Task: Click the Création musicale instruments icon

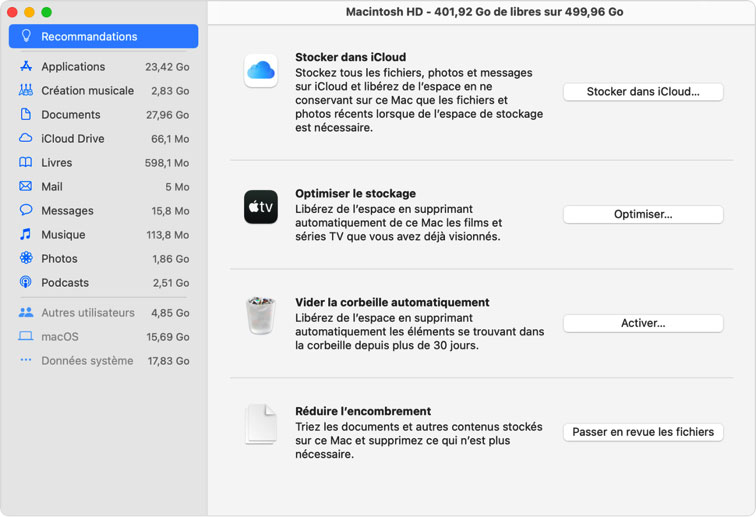Action: coord(26,90)
